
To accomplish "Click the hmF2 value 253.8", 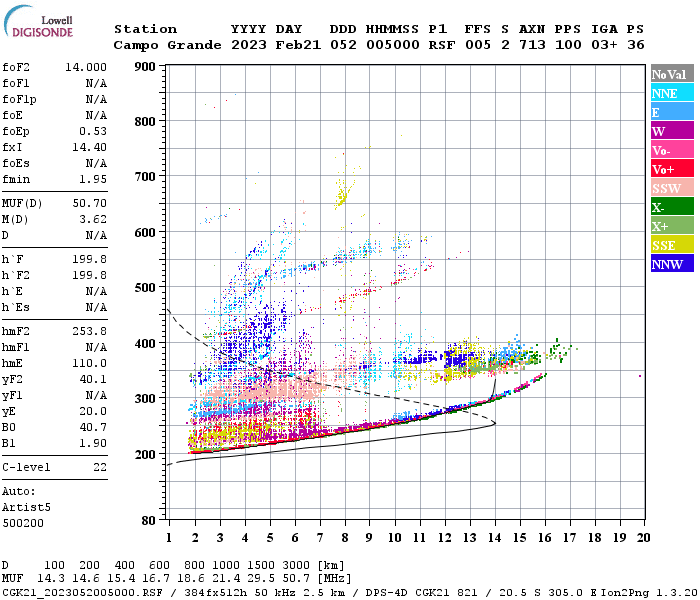I will 90,331.
